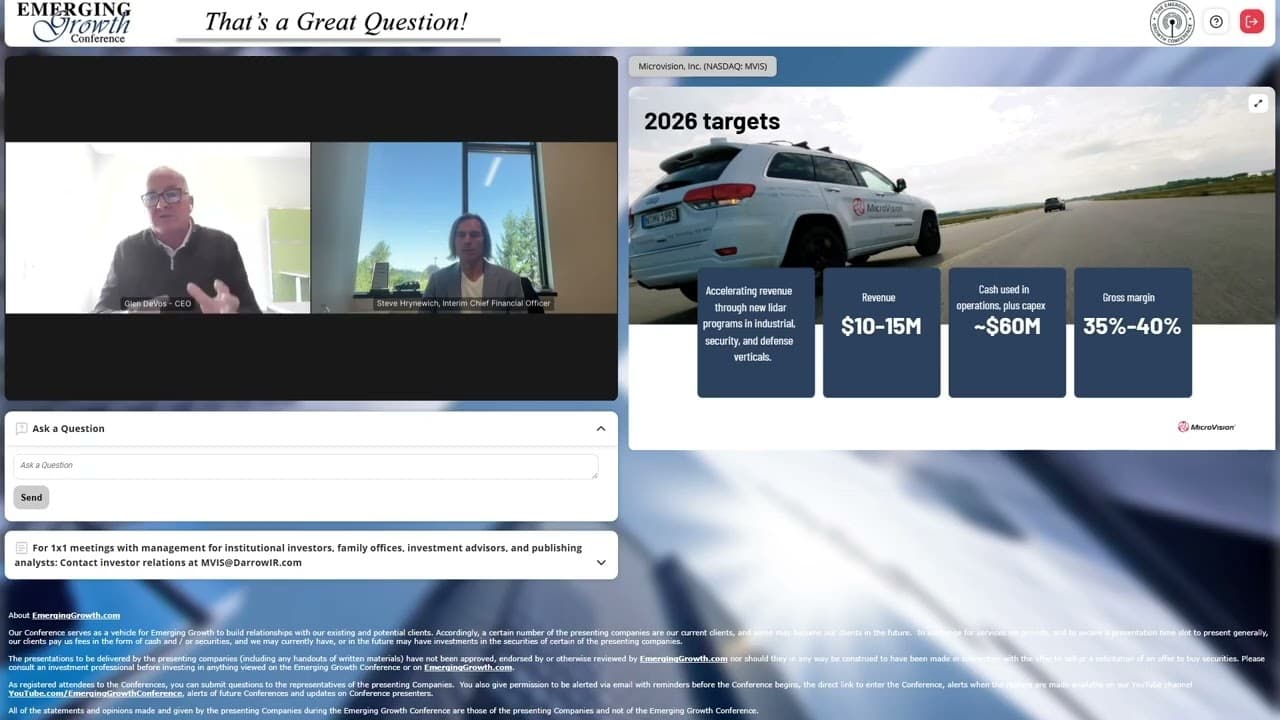Click the Ask a Question chat icon

(22, 428)
